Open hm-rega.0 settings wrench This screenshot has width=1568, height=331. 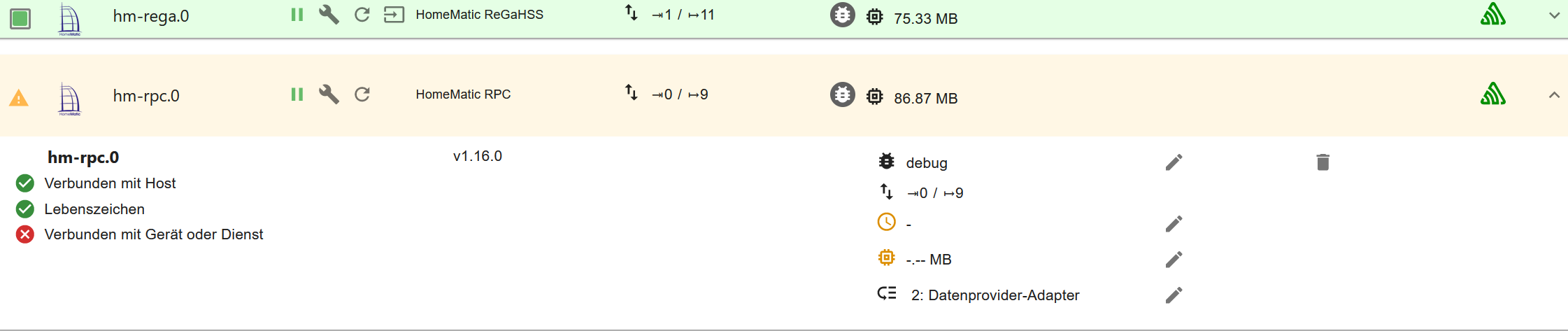pos(329,15)
